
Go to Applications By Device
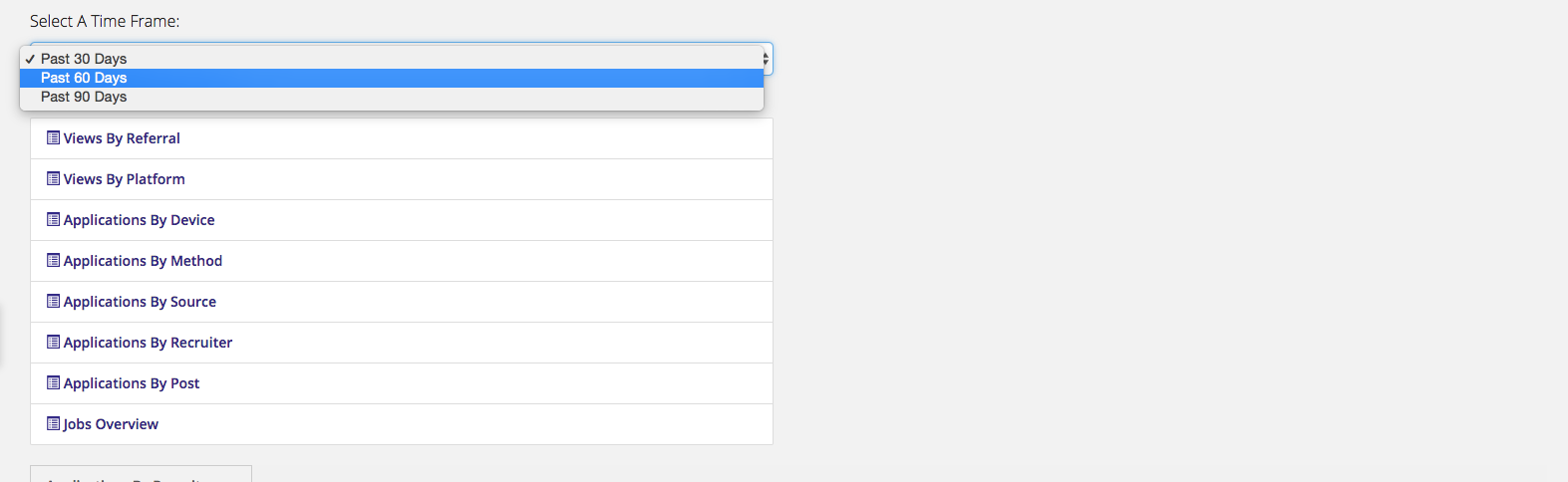coord(139,220)
